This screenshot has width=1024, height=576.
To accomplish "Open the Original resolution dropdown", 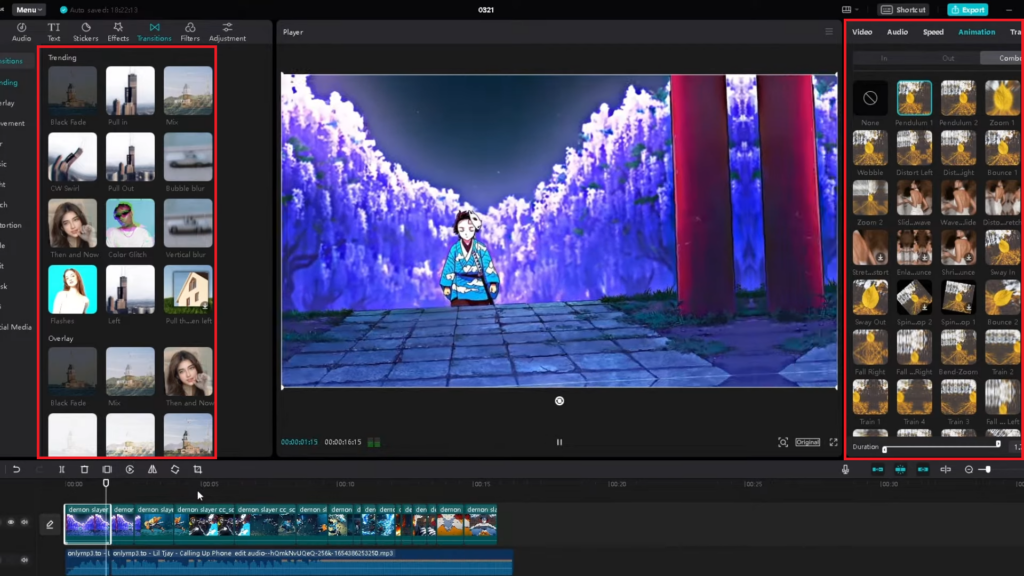I will tap(808, 441).
